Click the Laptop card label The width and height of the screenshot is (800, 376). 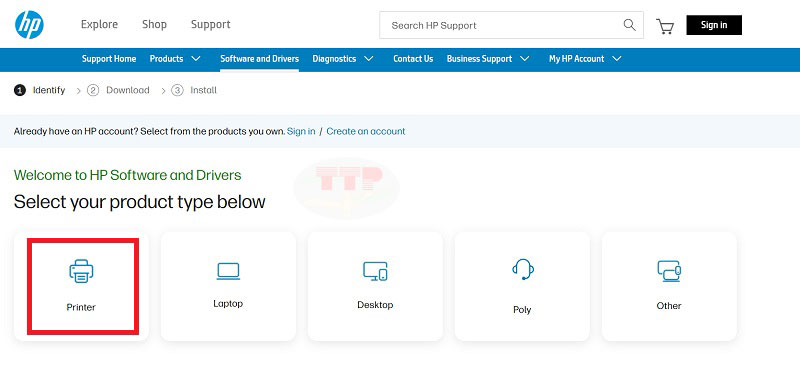point(228,304)
